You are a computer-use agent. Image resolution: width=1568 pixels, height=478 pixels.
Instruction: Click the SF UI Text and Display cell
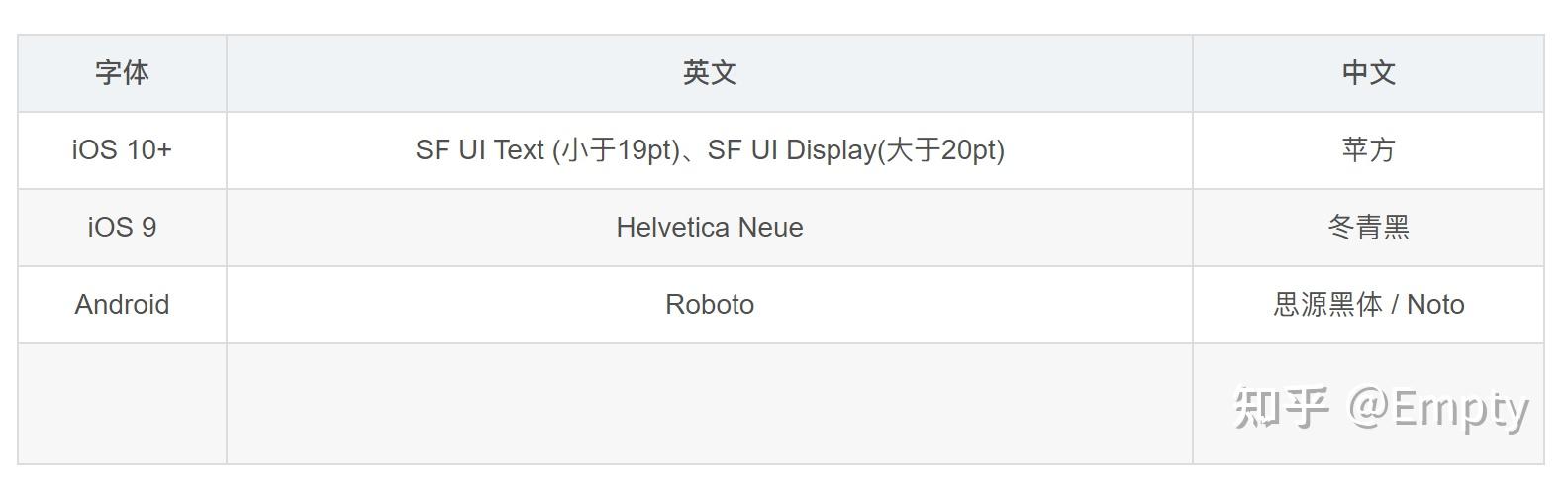pyautogui.click(x=710, y=150)
